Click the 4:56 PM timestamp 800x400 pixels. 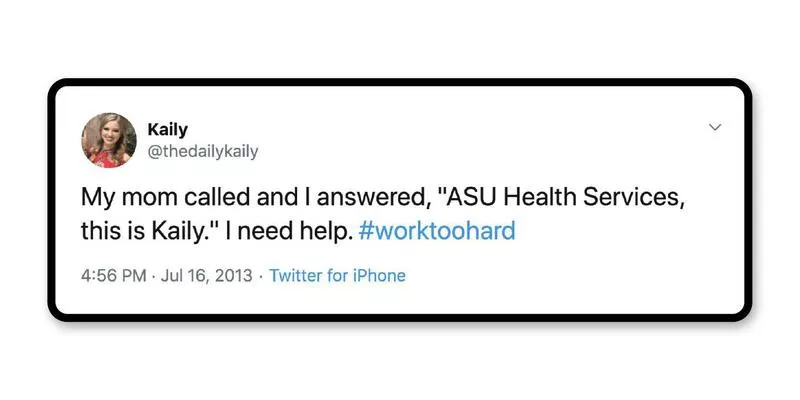[x=113, y=275]
